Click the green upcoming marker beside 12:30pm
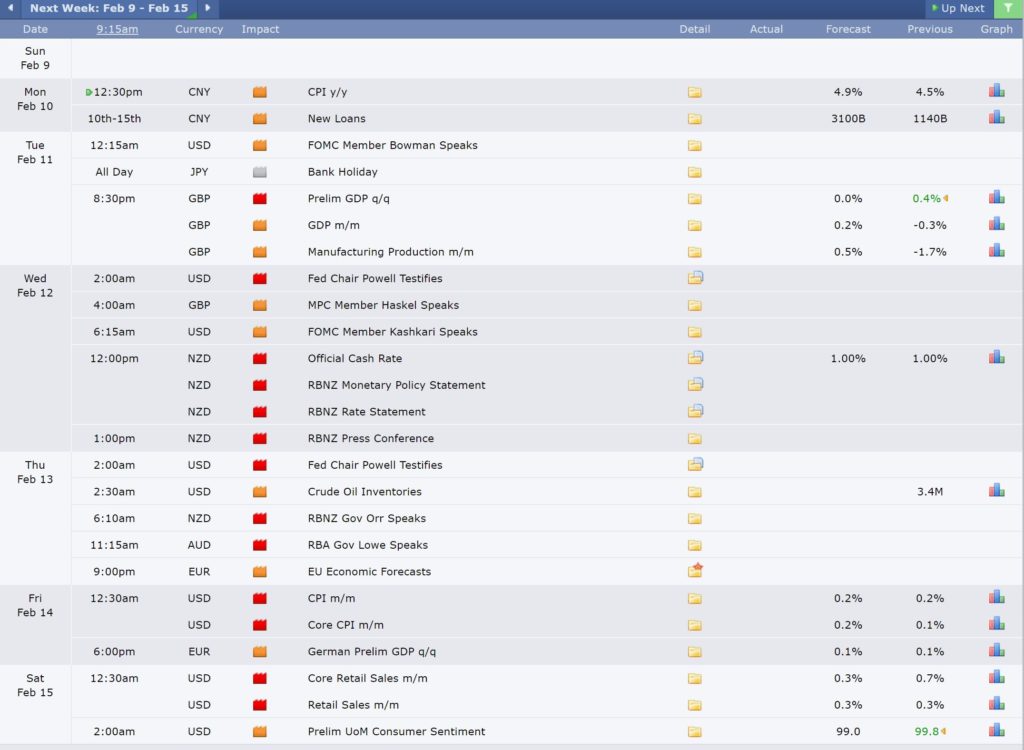This screenshot has width=1024, height=750. (x=89, y=93)
